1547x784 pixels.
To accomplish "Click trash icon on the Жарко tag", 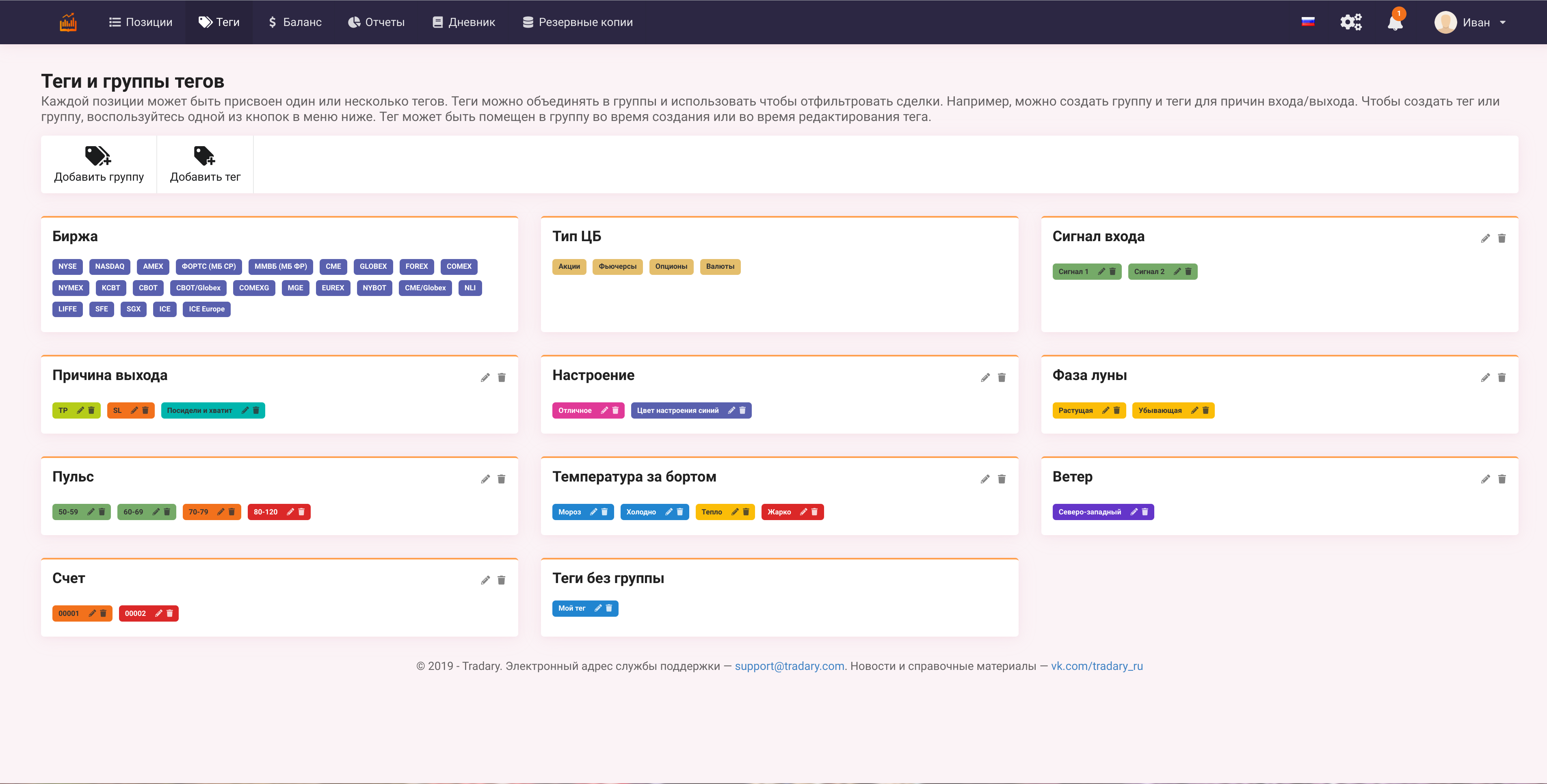I will point(814,512).
